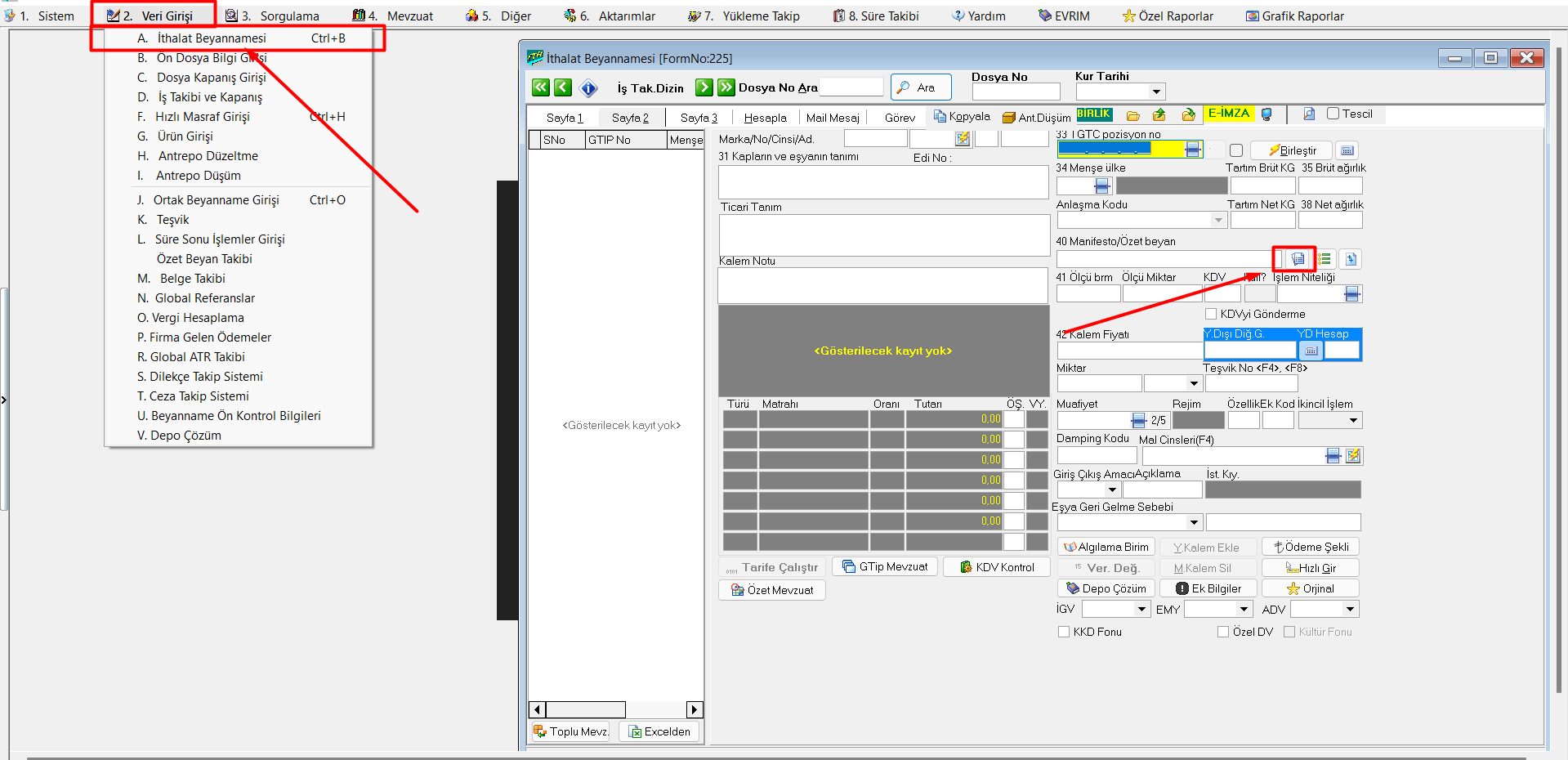Click the Ara search button
Screen dimensions: 1568x760
click(x=921, y=87)
